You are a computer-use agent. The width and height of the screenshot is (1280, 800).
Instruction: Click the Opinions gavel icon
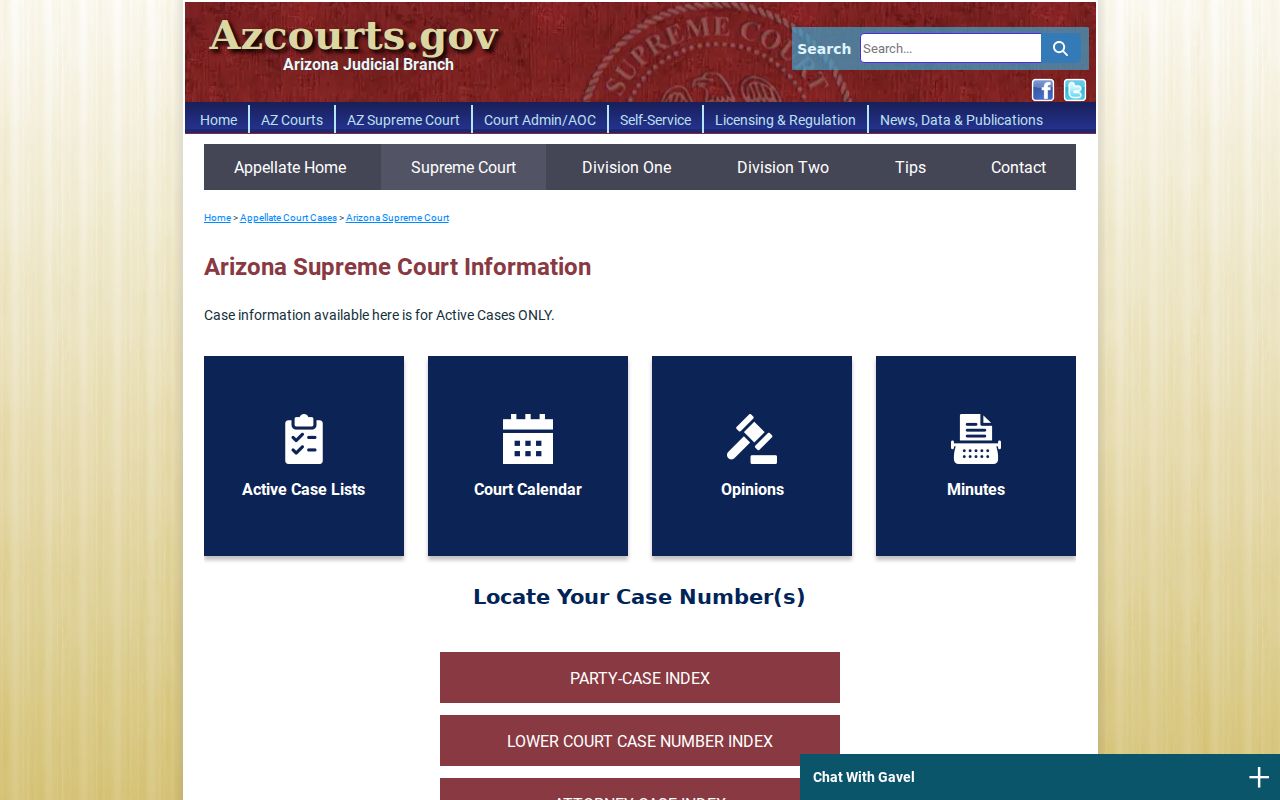point(752,439)
